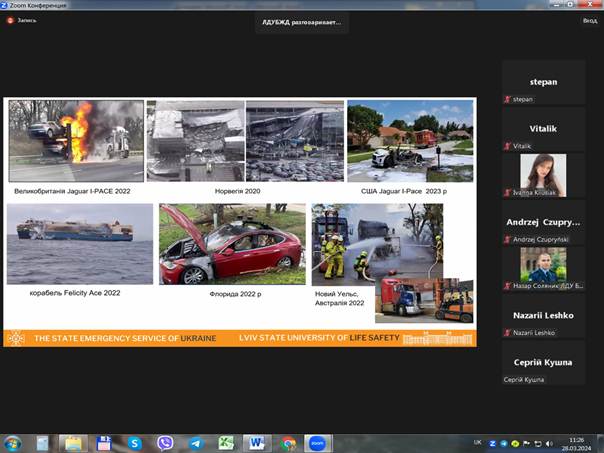Open Google Chrome from the taskbar
The height and width of the screenshot is (453, 604).
pos(288,442)
